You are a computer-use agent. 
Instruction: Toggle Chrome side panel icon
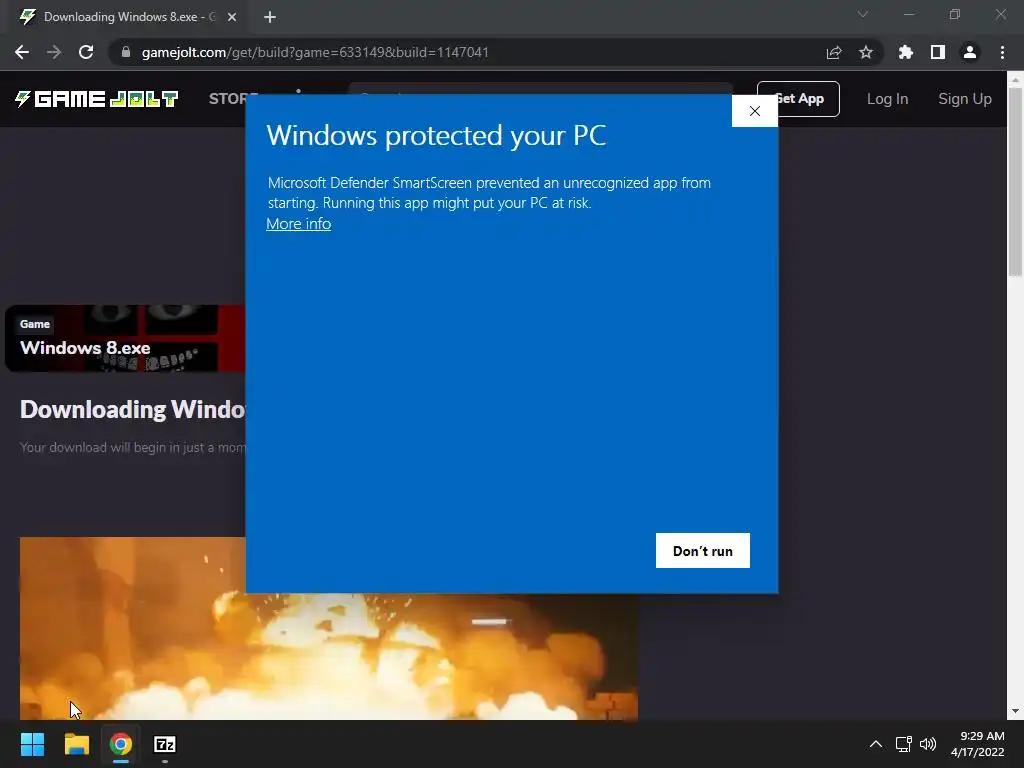(938, 52)
